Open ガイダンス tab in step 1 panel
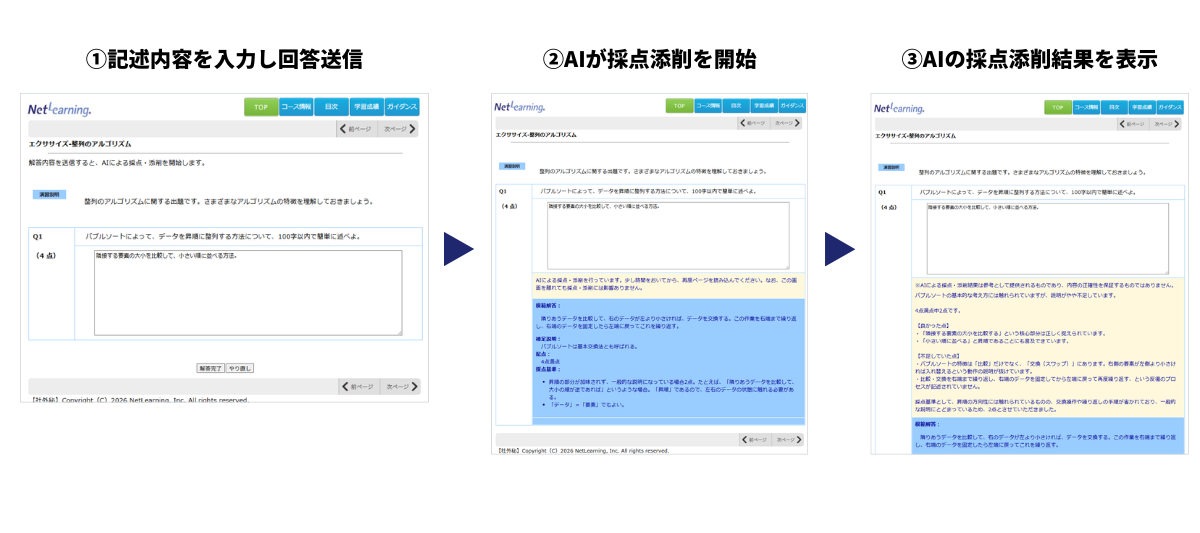Image resolution: width=1200 pixels, height=533 pixels. pos(402,107)
